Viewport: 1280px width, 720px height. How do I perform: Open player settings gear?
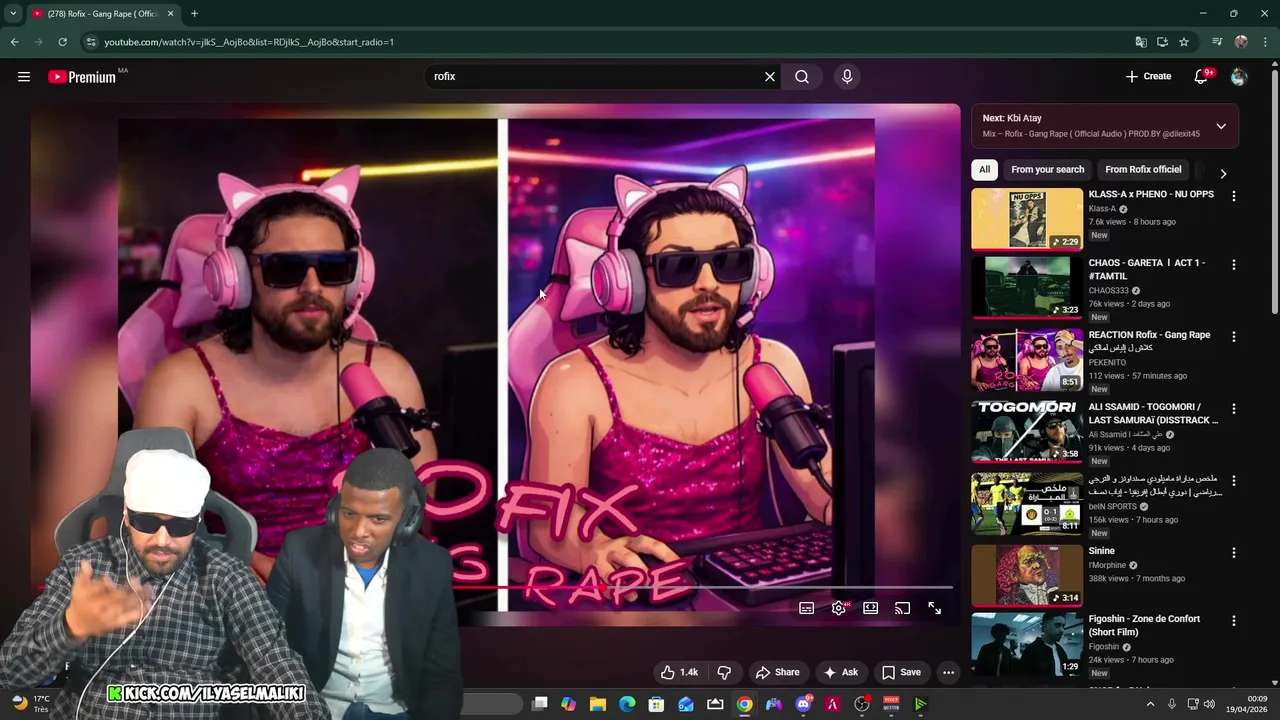[x=839, y=608]
